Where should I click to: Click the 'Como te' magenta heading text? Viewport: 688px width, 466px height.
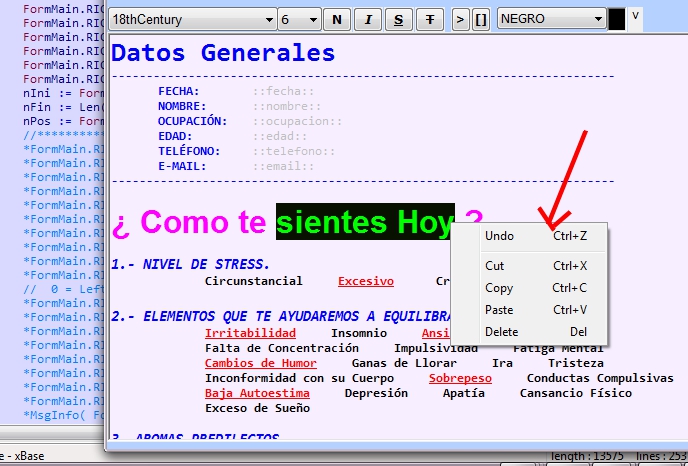click(x=203, y=222)
